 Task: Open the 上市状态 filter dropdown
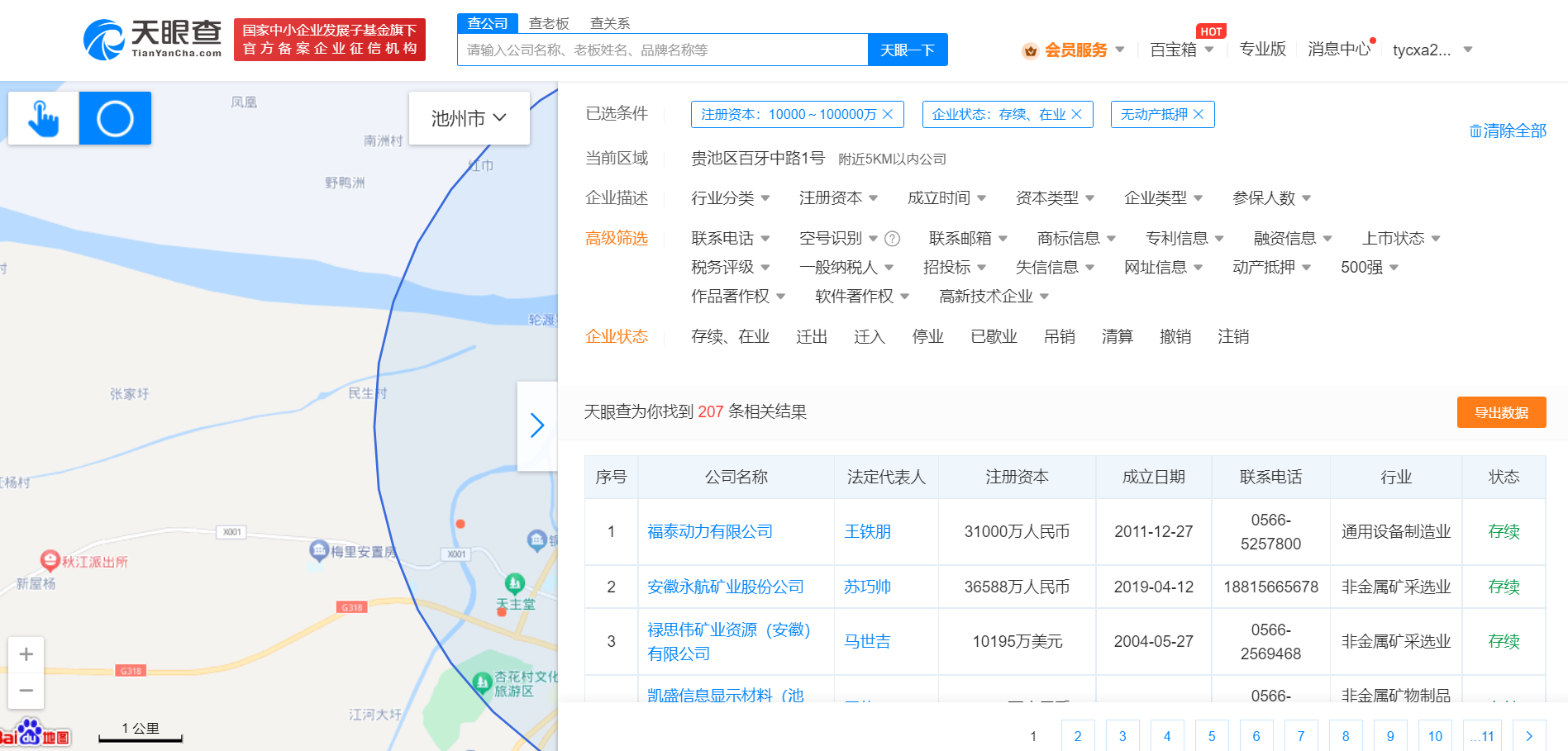click(1401, 239)
